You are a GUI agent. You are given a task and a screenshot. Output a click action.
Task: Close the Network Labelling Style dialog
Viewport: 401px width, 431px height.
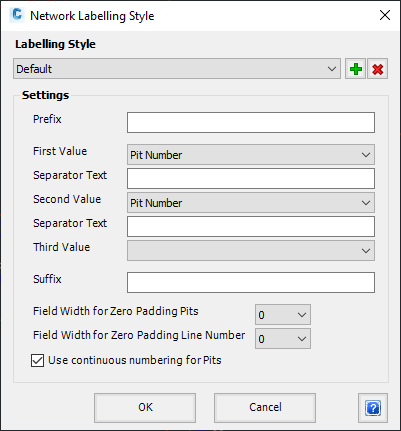(385, 15)
